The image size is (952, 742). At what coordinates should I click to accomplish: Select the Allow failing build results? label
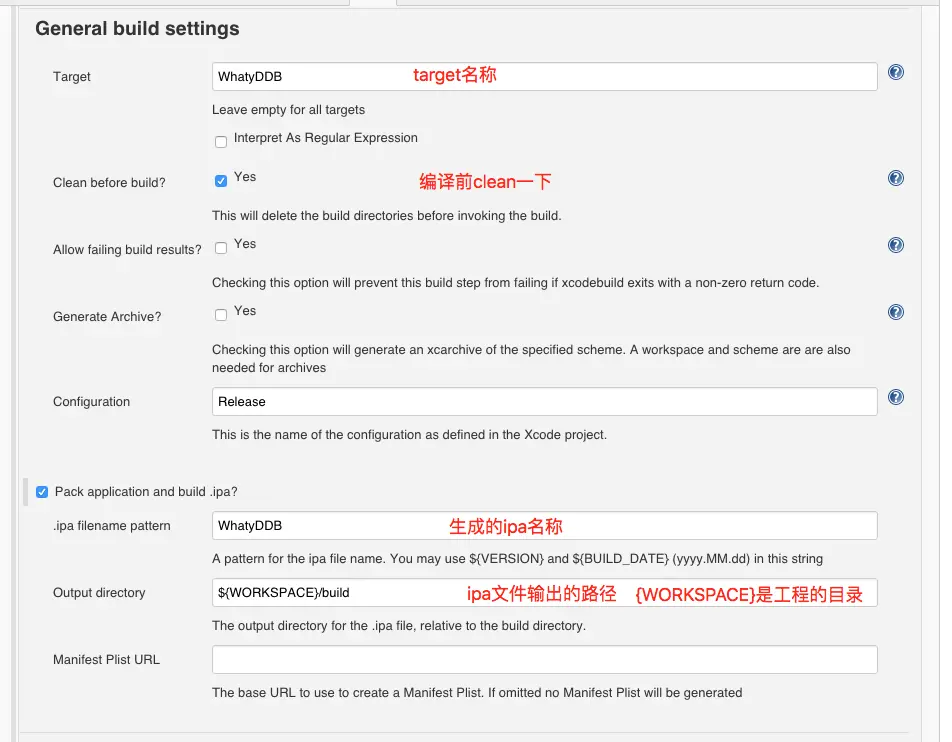pos(127,250)
